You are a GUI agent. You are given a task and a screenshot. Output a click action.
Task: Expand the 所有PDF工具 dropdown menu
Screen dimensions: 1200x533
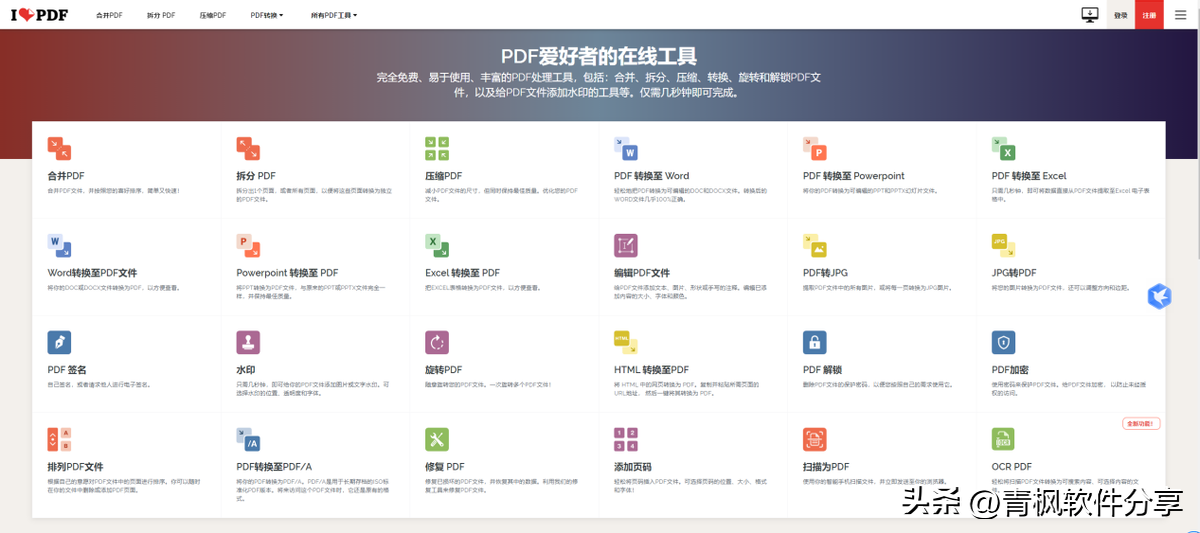(334, 16)
